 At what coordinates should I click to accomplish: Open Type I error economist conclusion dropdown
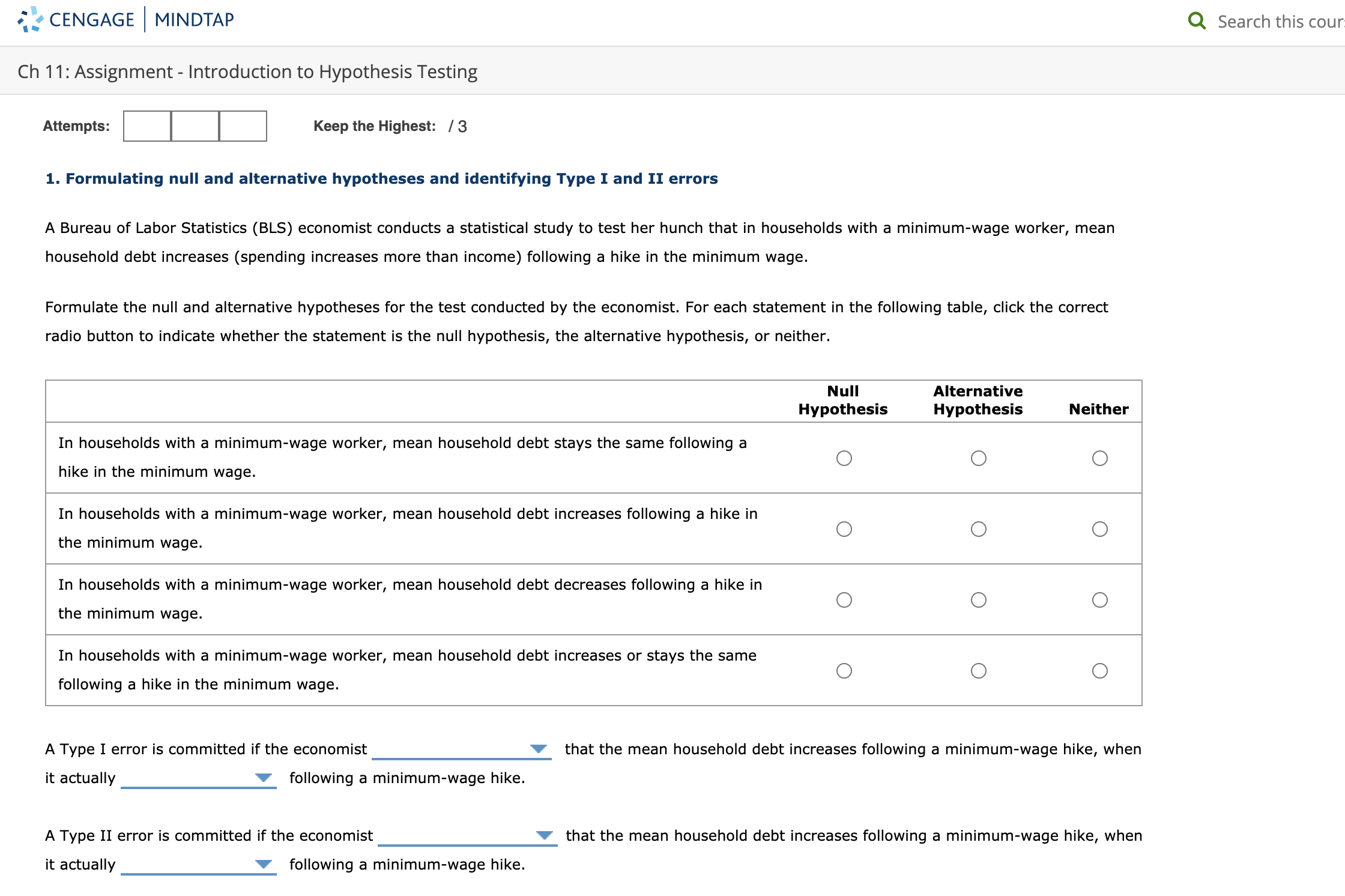(x=461, y=749)
